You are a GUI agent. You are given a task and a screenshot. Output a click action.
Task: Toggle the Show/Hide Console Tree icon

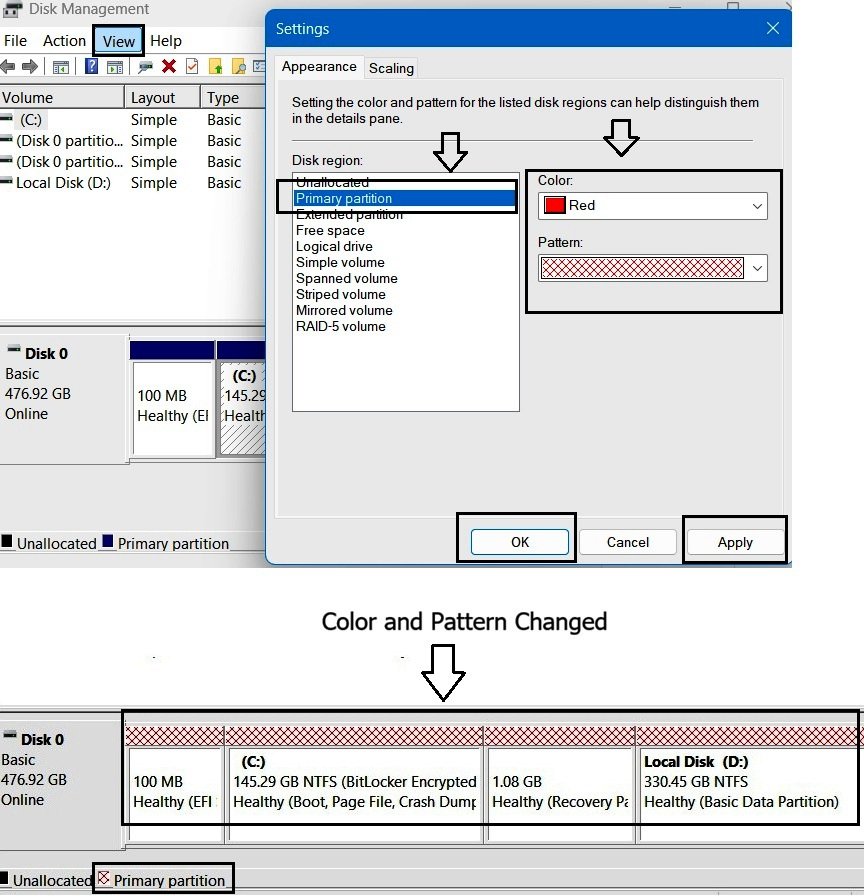pyautogui.click(x=61, y=67)
